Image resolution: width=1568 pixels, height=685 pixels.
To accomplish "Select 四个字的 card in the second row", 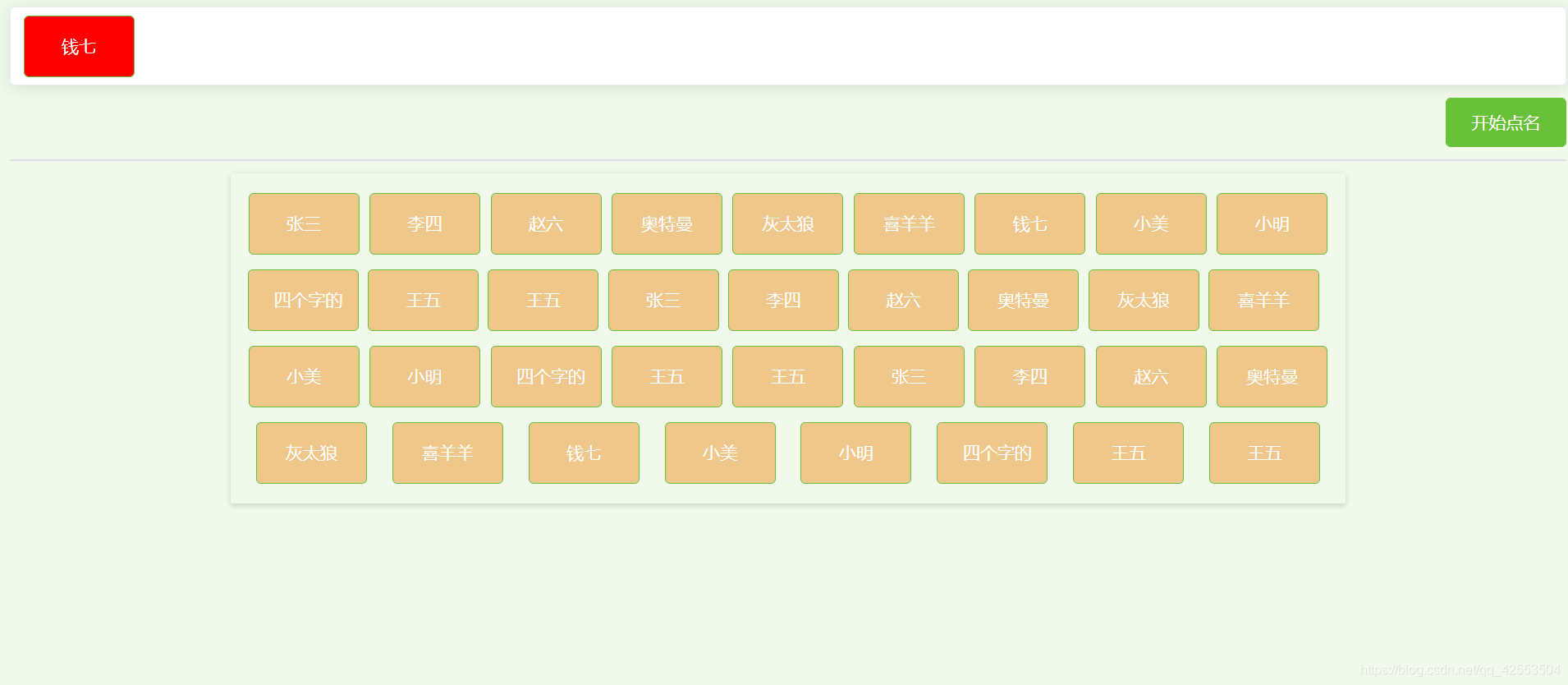I will tap(303, 300).
